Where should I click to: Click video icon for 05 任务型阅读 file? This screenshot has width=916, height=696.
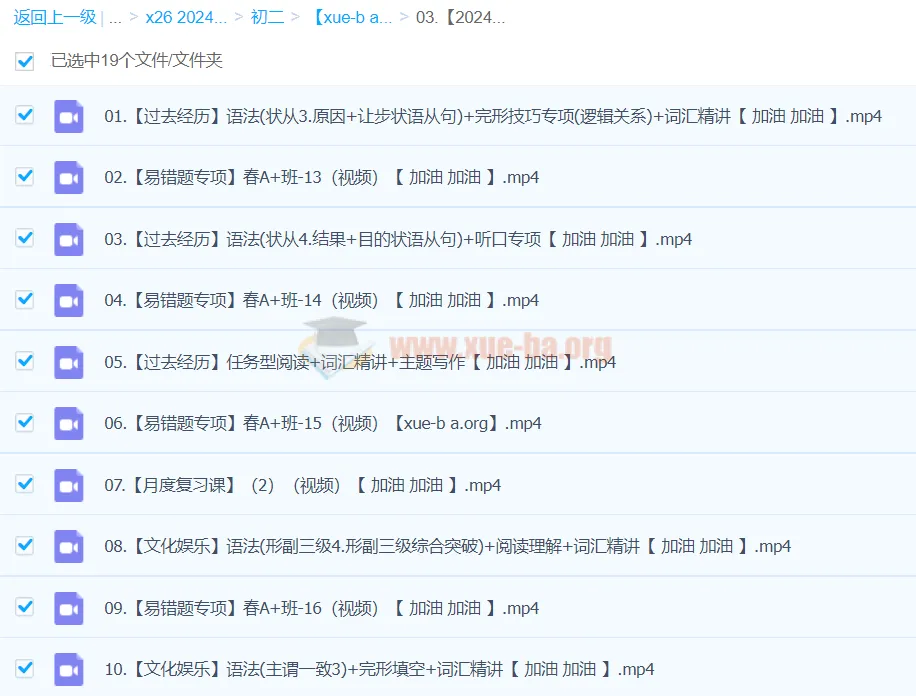(68, 363)
